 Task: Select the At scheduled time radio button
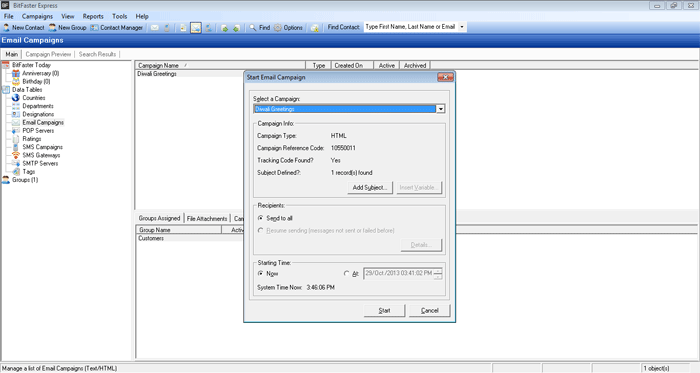point(346,274)
